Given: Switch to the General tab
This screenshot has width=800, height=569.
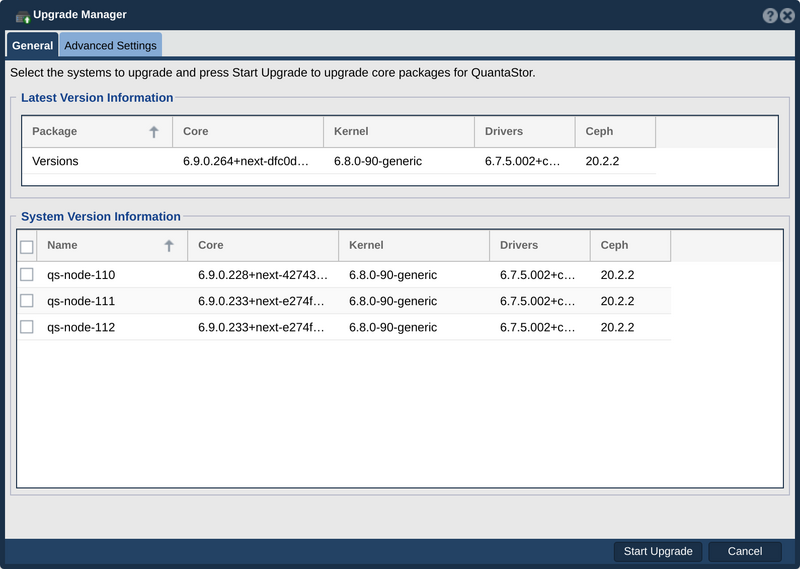Looking at the screenshot, I should click(x=32, y=45).
